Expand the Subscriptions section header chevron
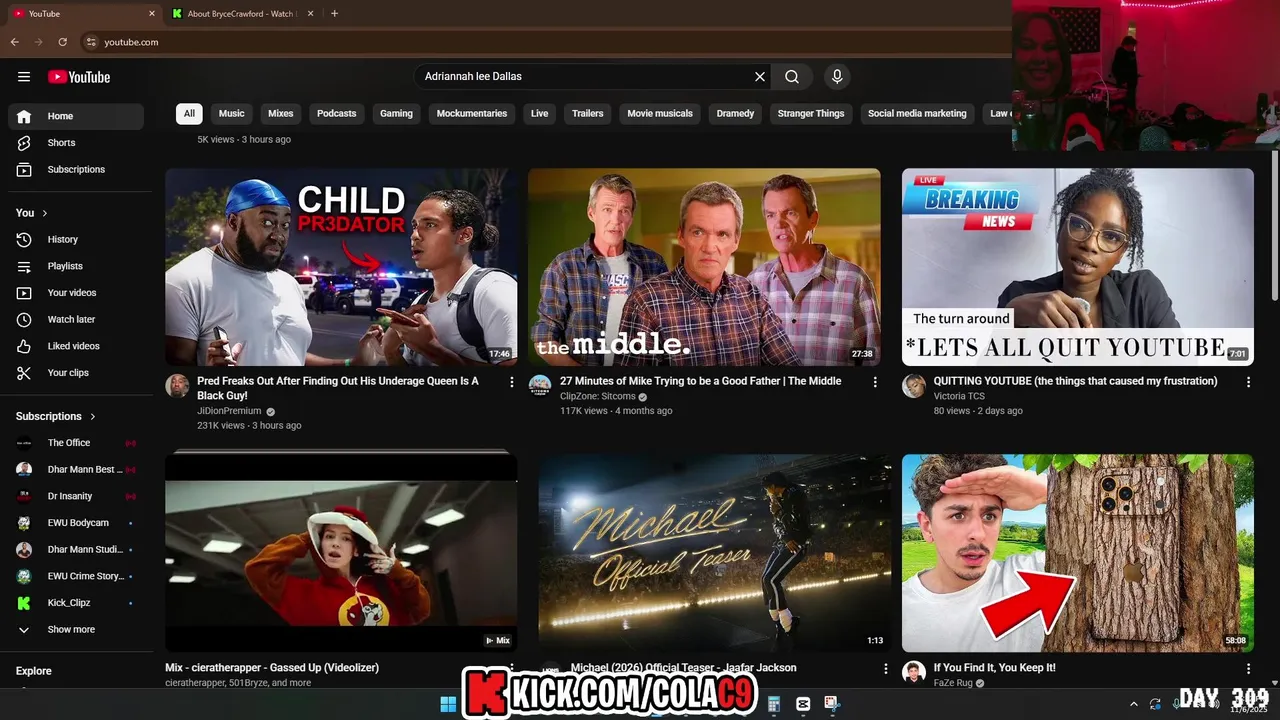The image size is (1280, 720). point(93,416)
